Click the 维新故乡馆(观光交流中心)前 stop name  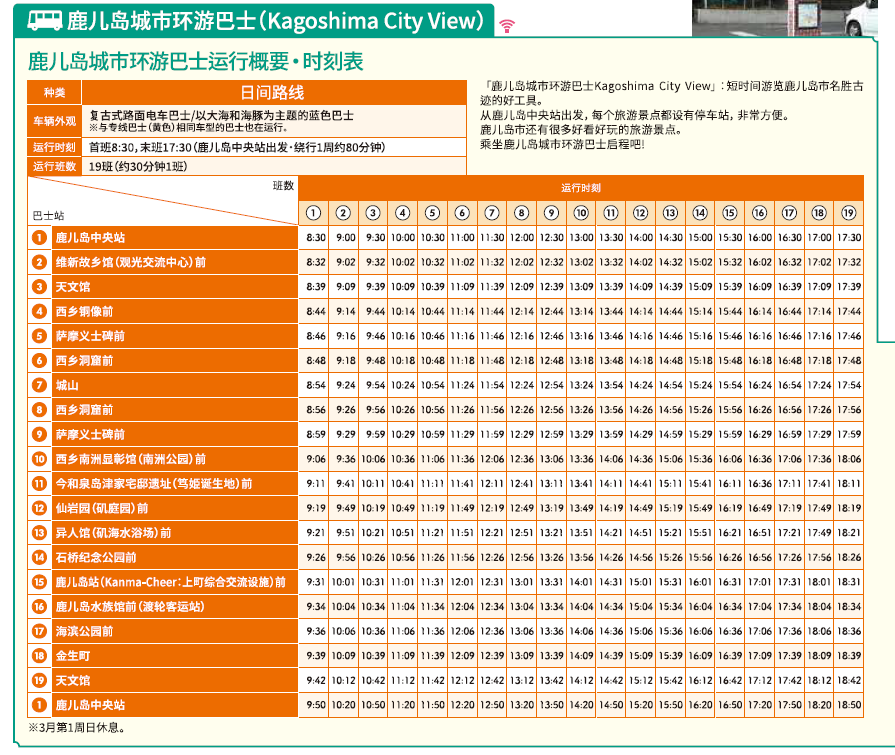tap(130, 262)
